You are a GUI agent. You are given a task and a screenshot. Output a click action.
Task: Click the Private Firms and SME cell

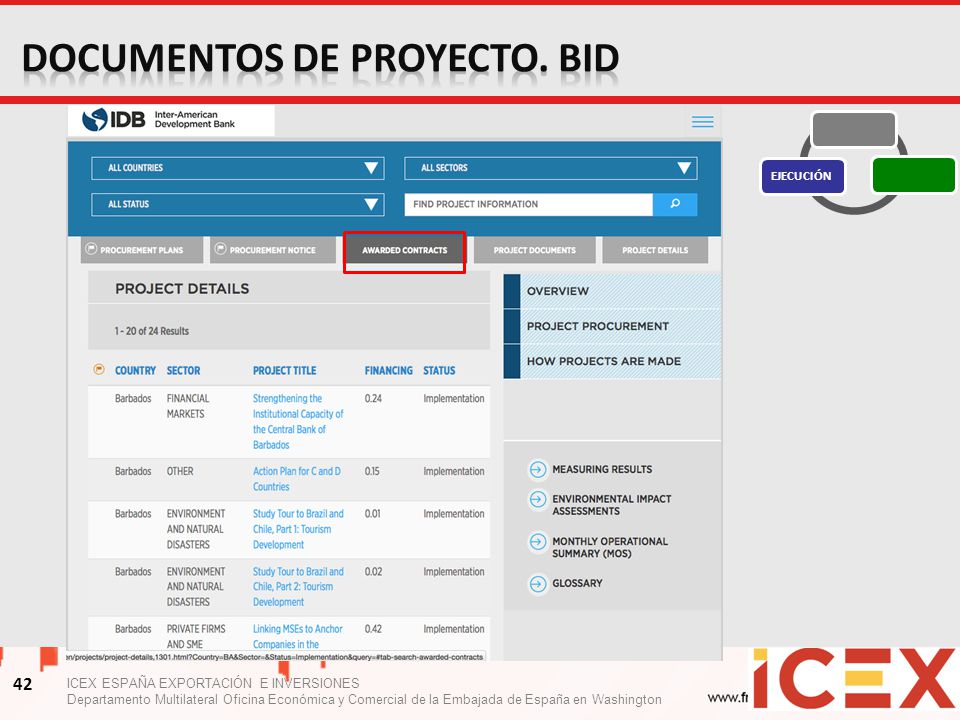pos(196,637)
